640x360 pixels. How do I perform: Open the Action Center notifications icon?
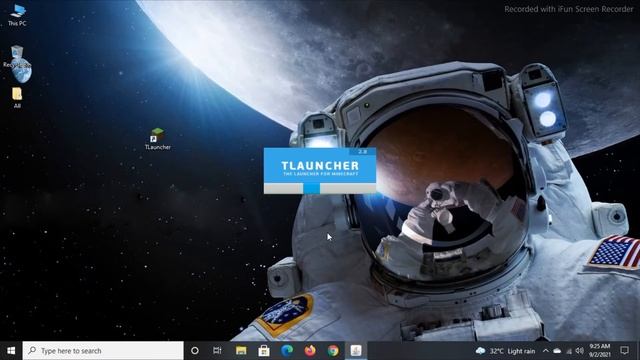tap(624, 351)
